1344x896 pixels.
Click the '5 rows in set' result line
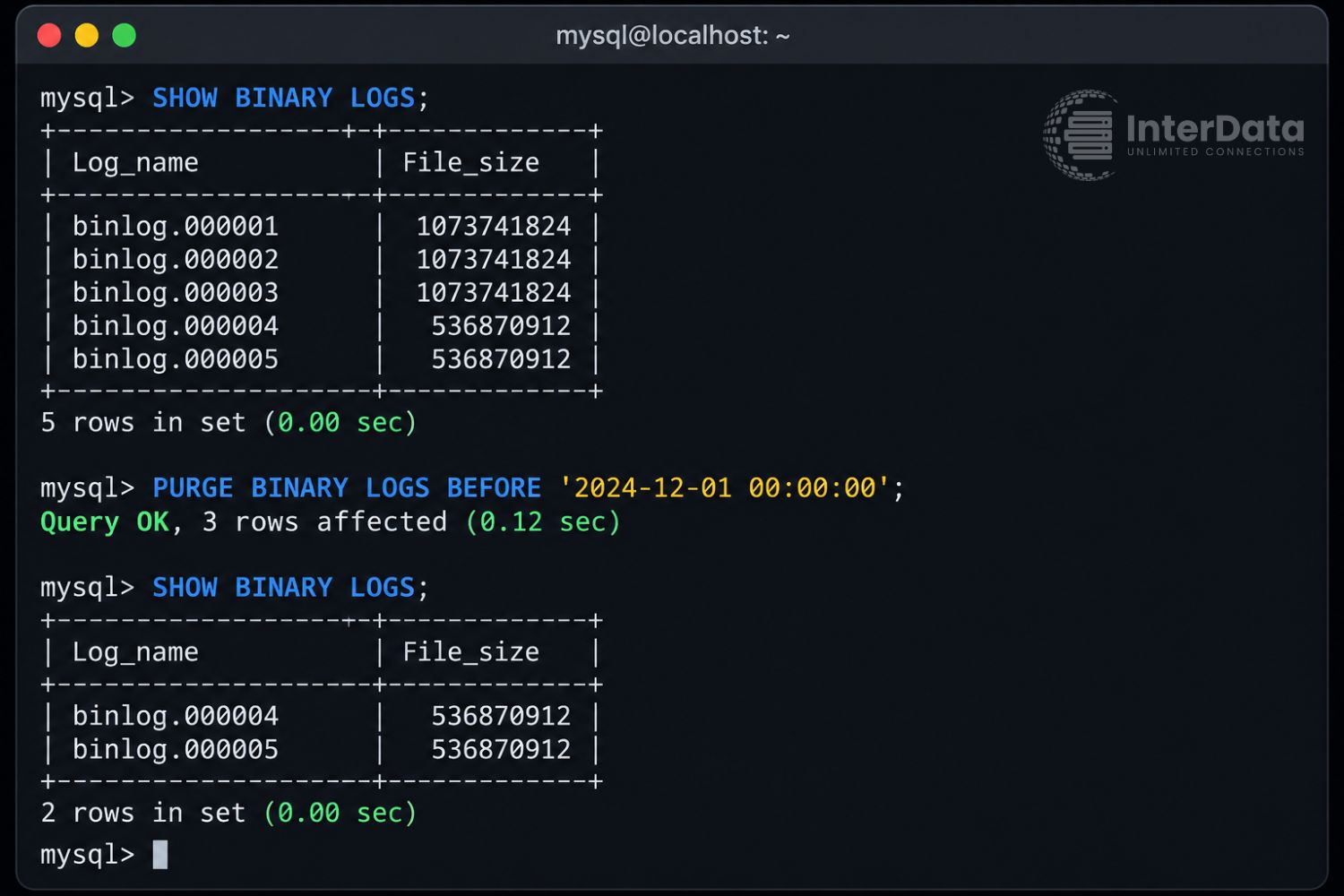tap(228, 422)
